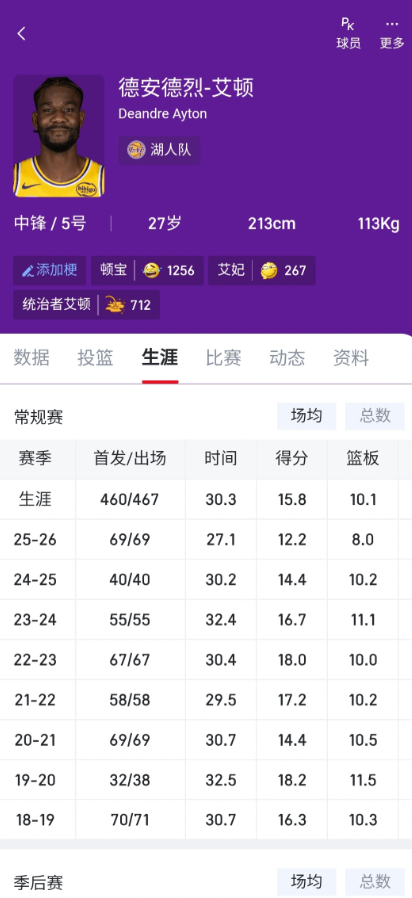
Task: Switch to the 数据 tab
Action: tap(32, 359)
